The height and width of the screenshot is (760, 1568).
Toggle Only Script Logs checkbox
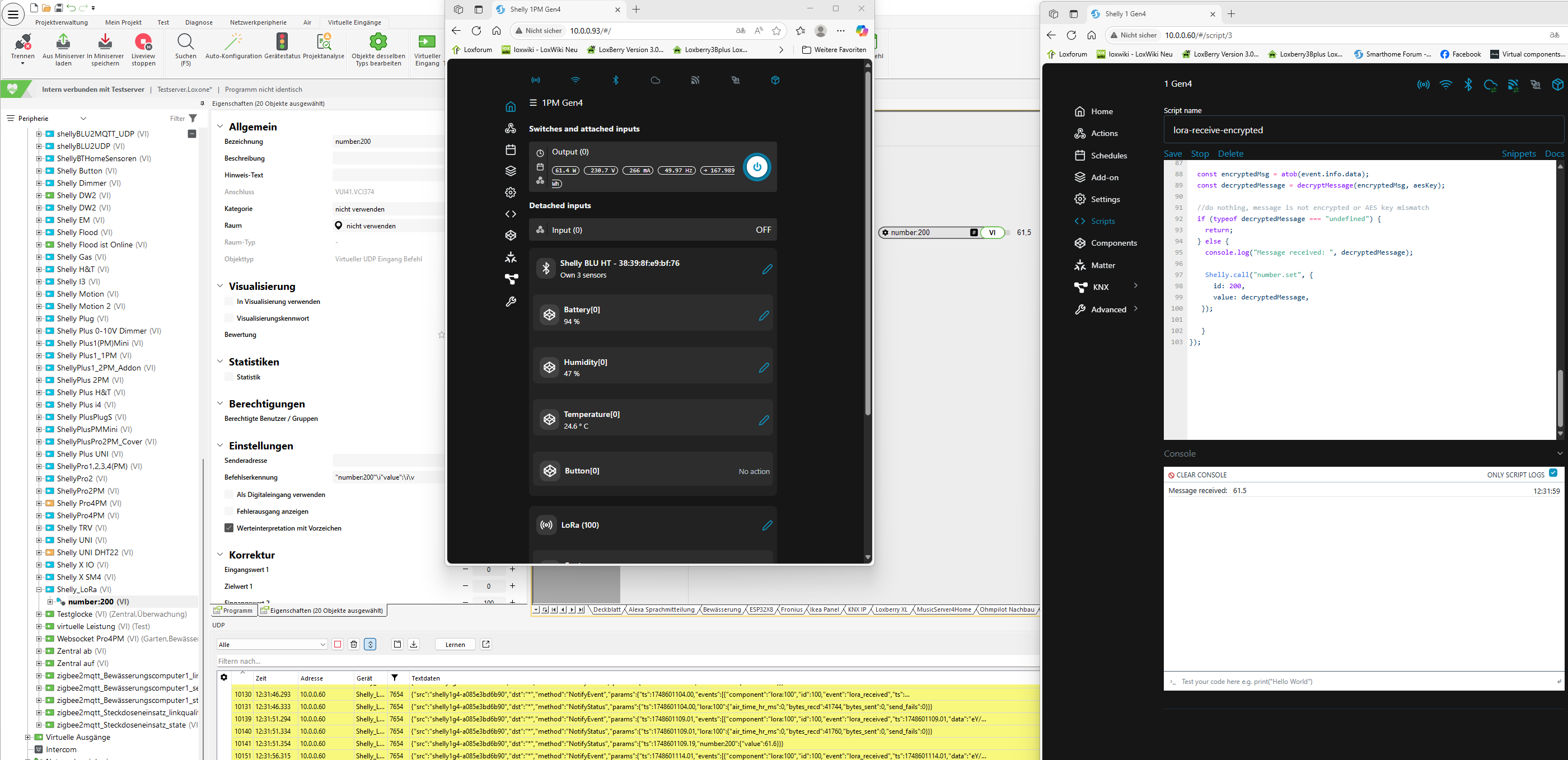coord(1553,473)
